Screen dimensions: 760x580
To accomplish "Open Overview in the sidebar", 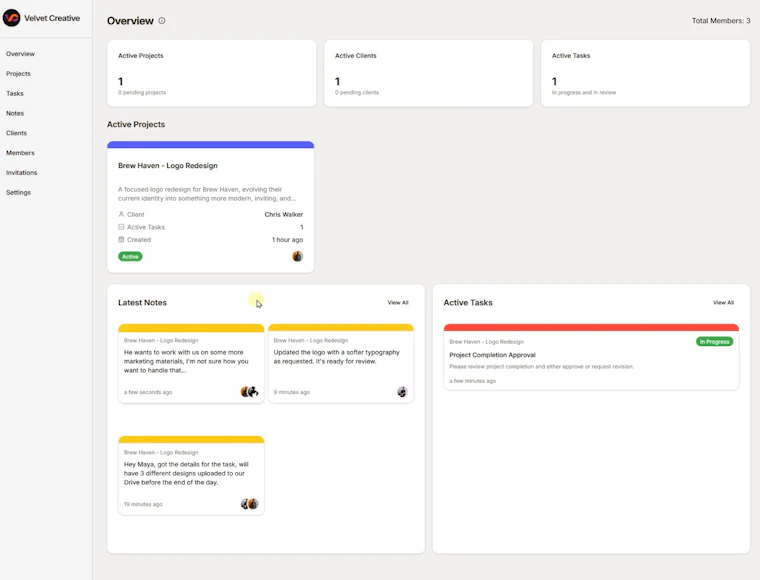I will click(20, 54).
